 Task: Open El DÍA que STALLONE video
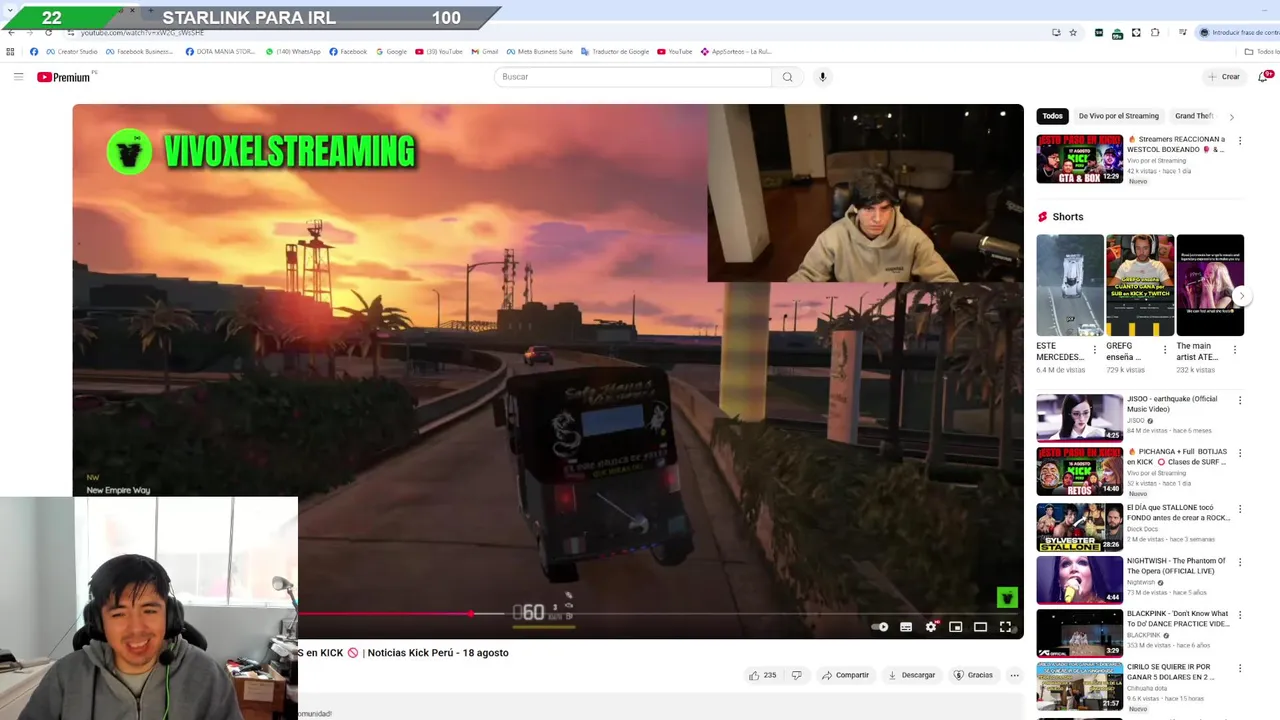[x=1079, y=527]
